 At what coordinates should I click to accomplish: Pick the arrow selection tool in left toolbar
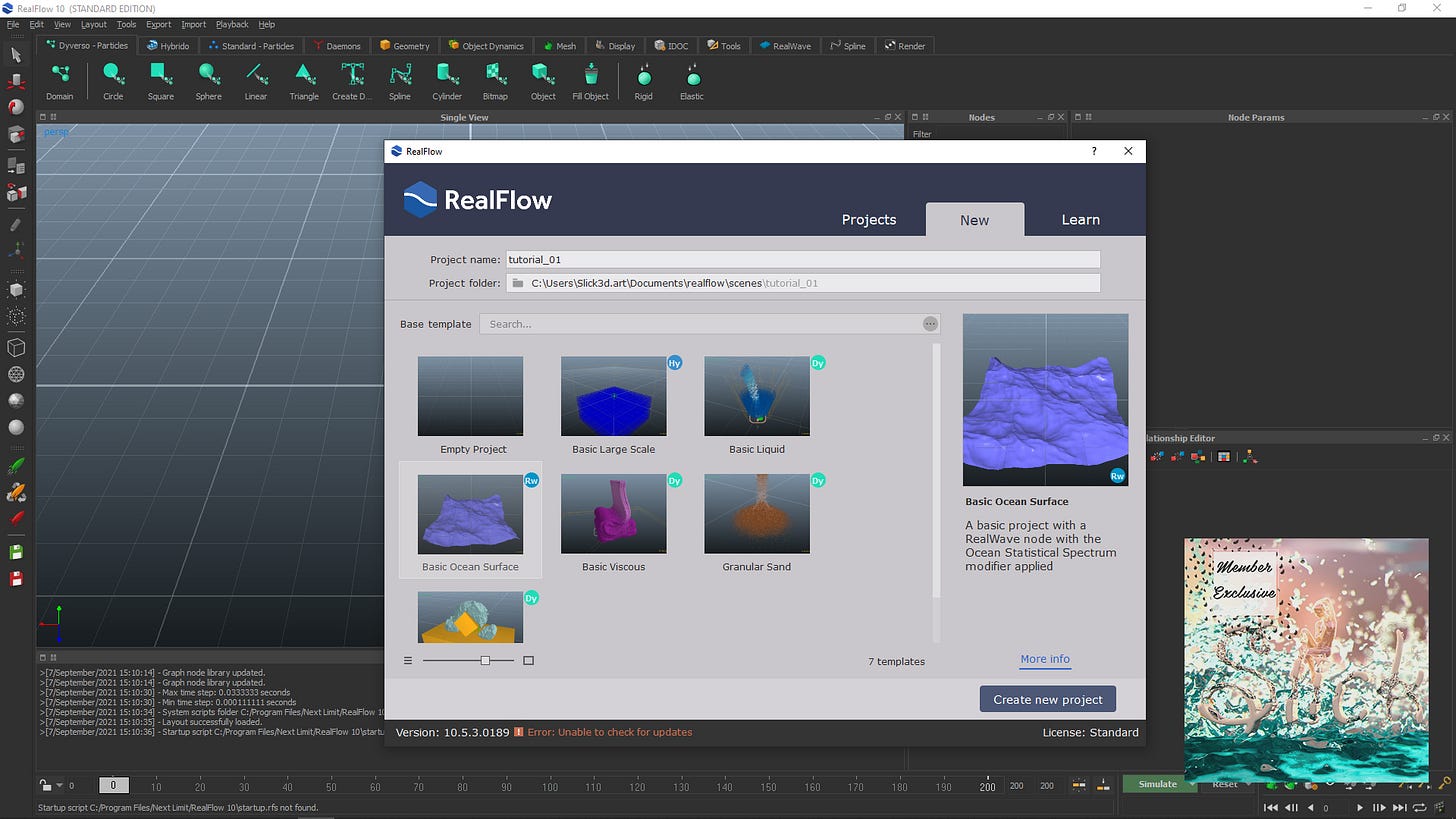pos(16,55)
